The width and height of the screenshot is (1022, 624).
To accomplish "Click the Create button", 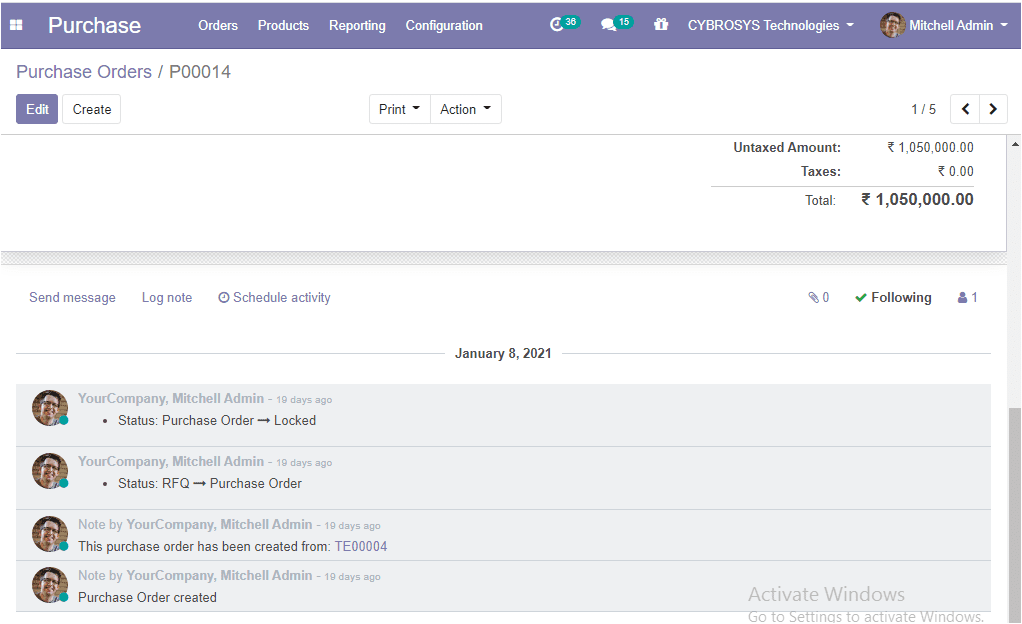I will [x=92, y=109].
